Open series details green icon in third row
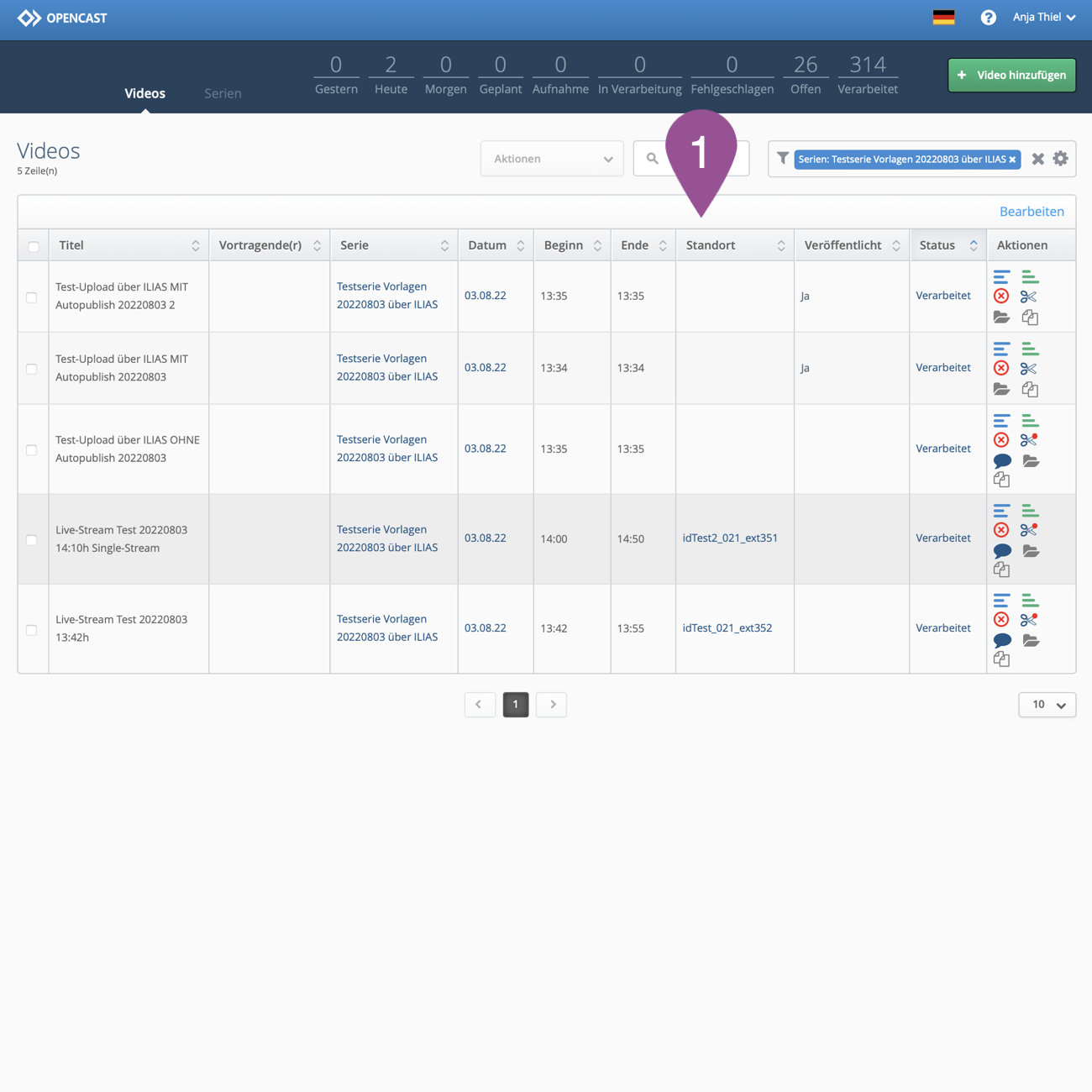This screenshot has height=1092, width=1092. click(1030, 420)
